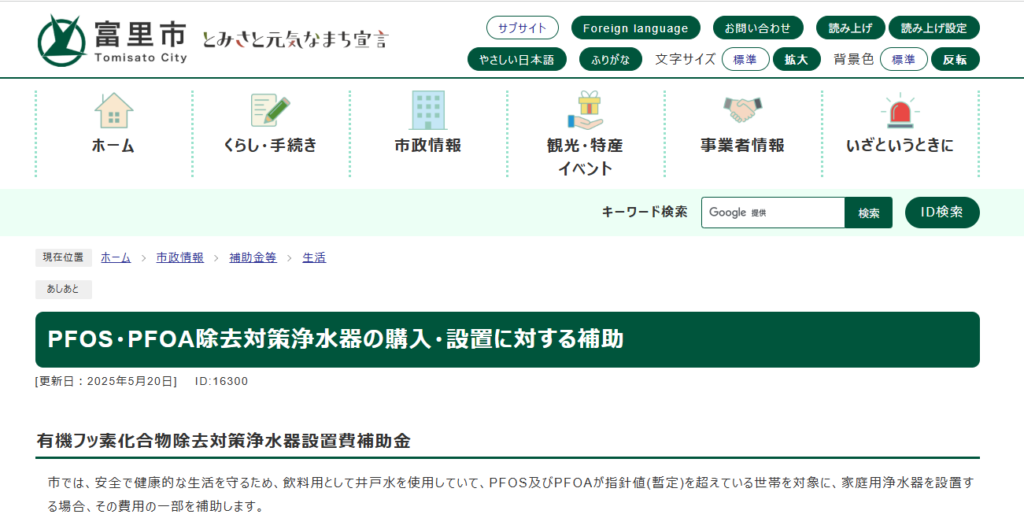
Task: Click the あしあと label
Action: click(63, 289)
